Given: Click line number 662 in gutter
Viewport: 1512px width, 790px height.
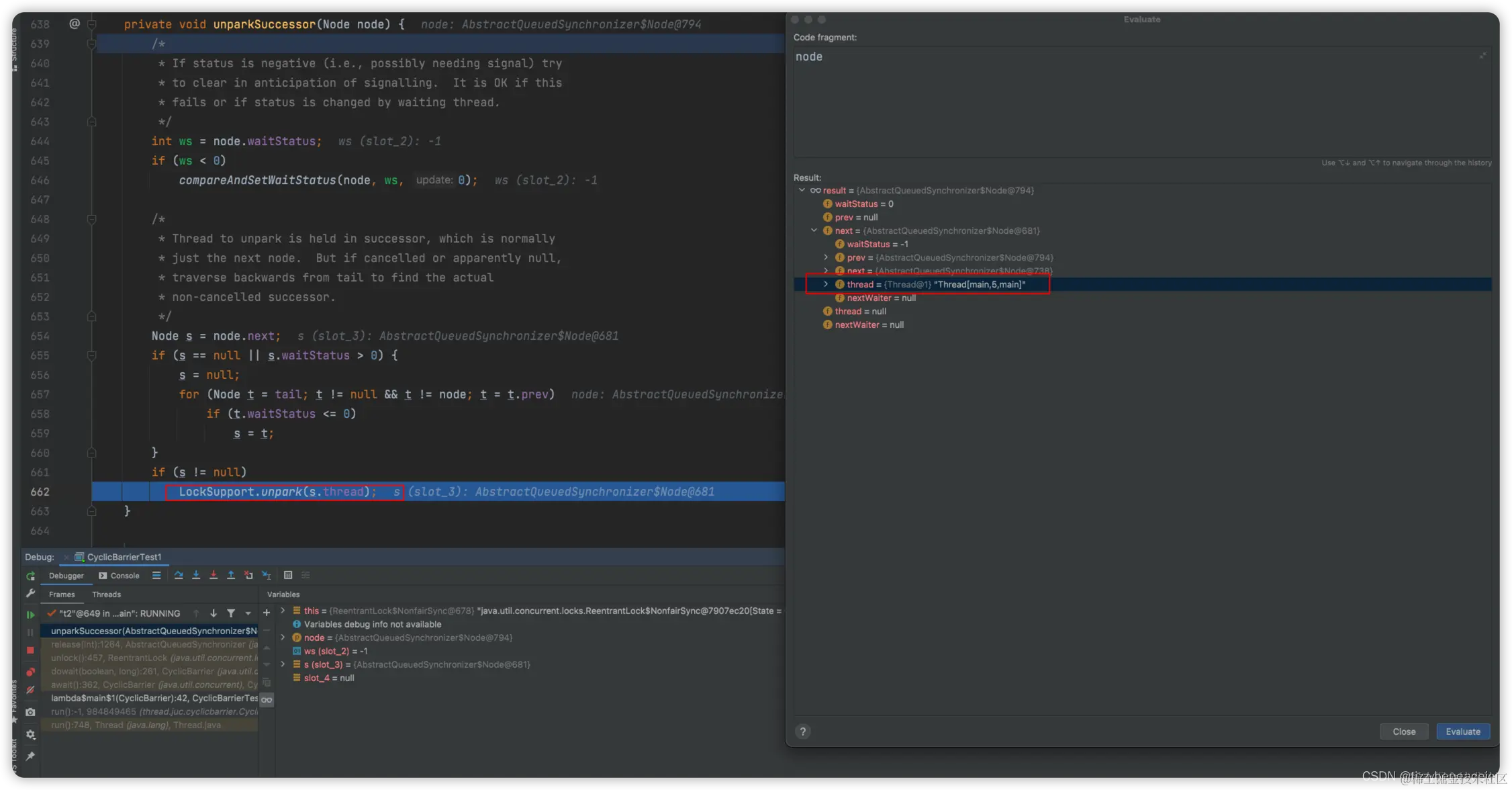Looking at the screenshot, I should [x=40, y=492].
